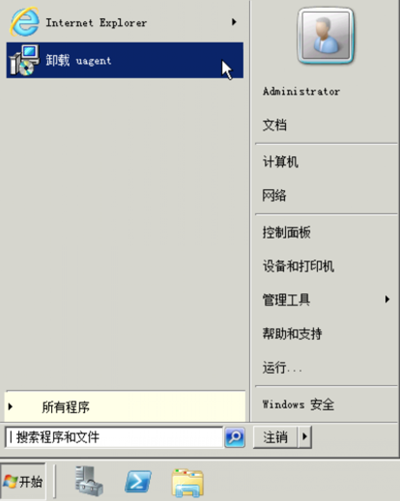Click the Administrator user avatar picture
Viewport: 400px width, 501px height.
326,36
